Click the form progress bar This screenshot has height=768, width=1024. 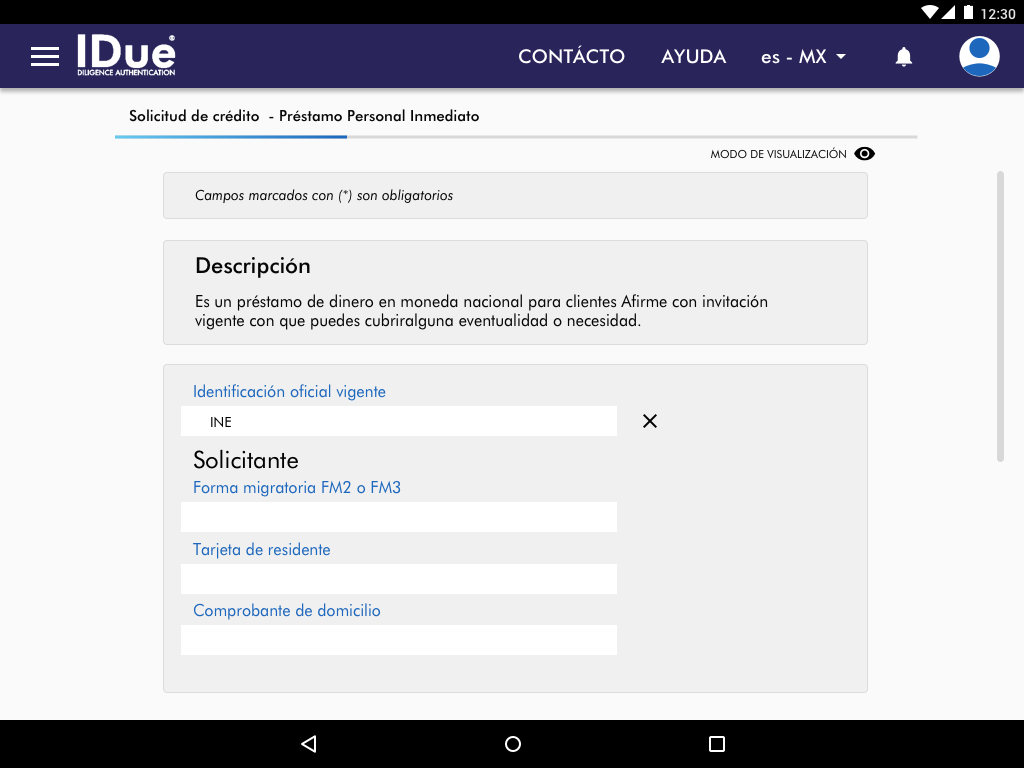coord(515,136)
